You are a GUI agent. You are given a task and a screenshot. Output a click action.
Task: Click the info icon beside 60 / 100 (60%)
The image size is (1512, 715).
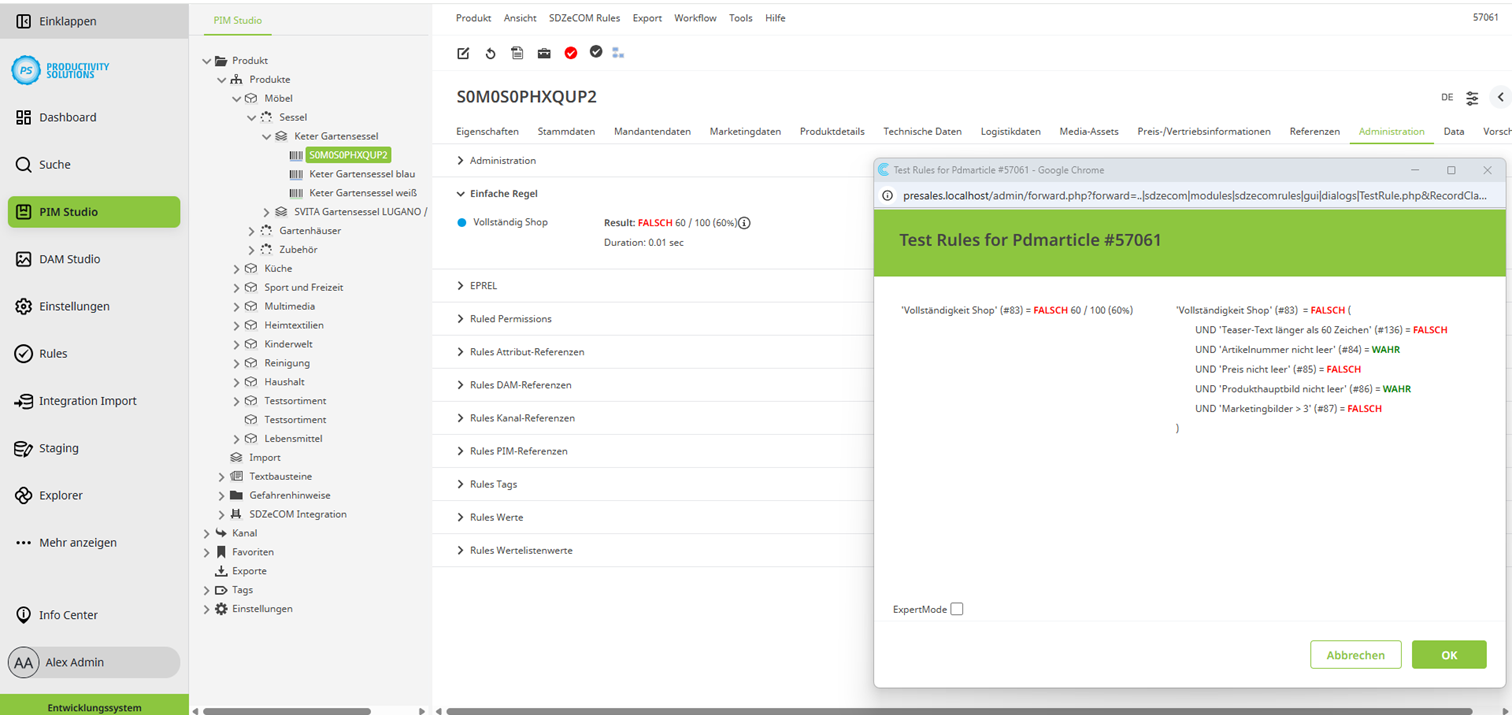pyautogui.click(x=744, y=223)
